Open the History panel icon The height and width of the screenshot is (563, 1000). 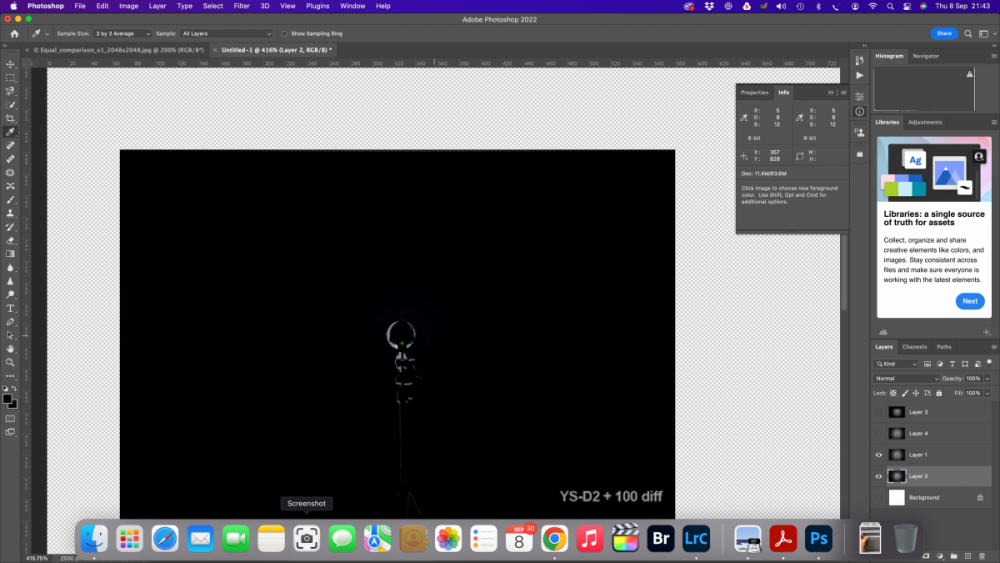coord(860,60)
